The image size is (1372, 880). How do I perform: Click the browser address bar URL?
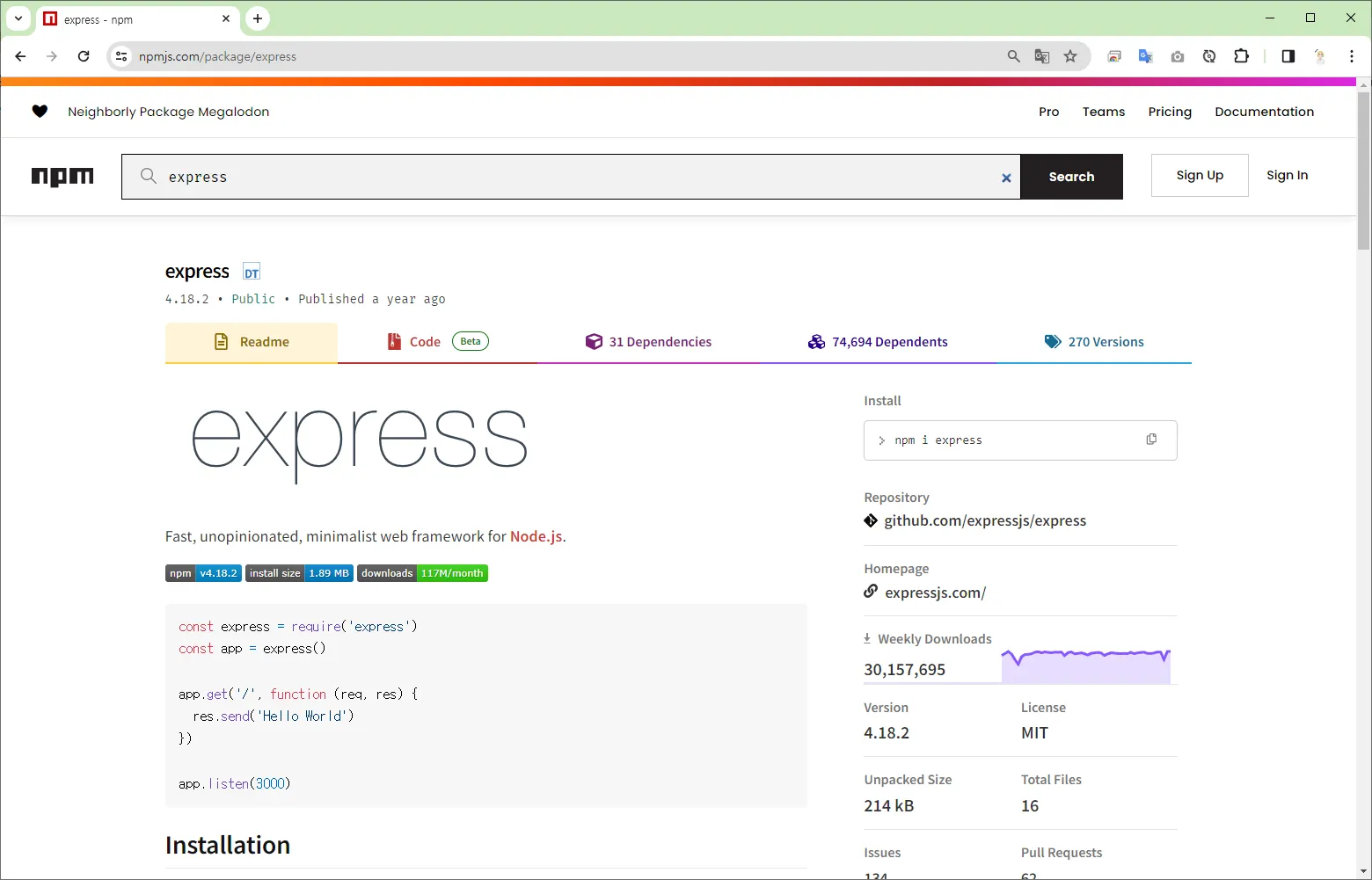tap(217, 56)
